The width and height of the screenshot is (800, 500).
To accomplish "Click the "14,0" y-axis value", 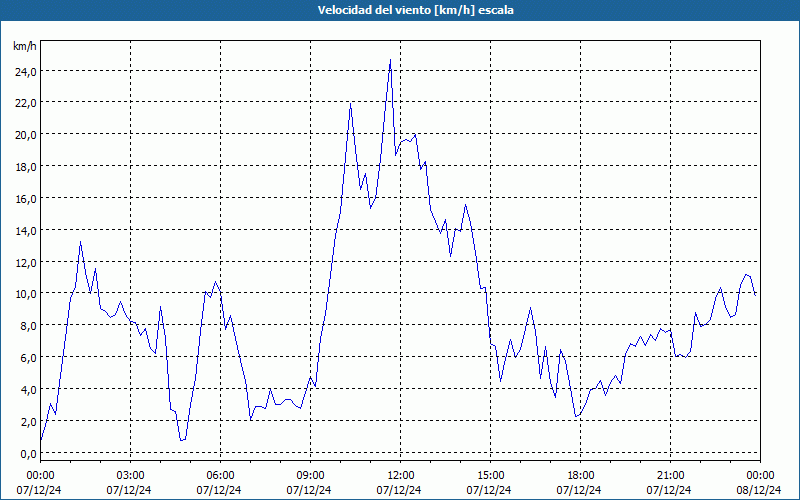I will 26,231.
